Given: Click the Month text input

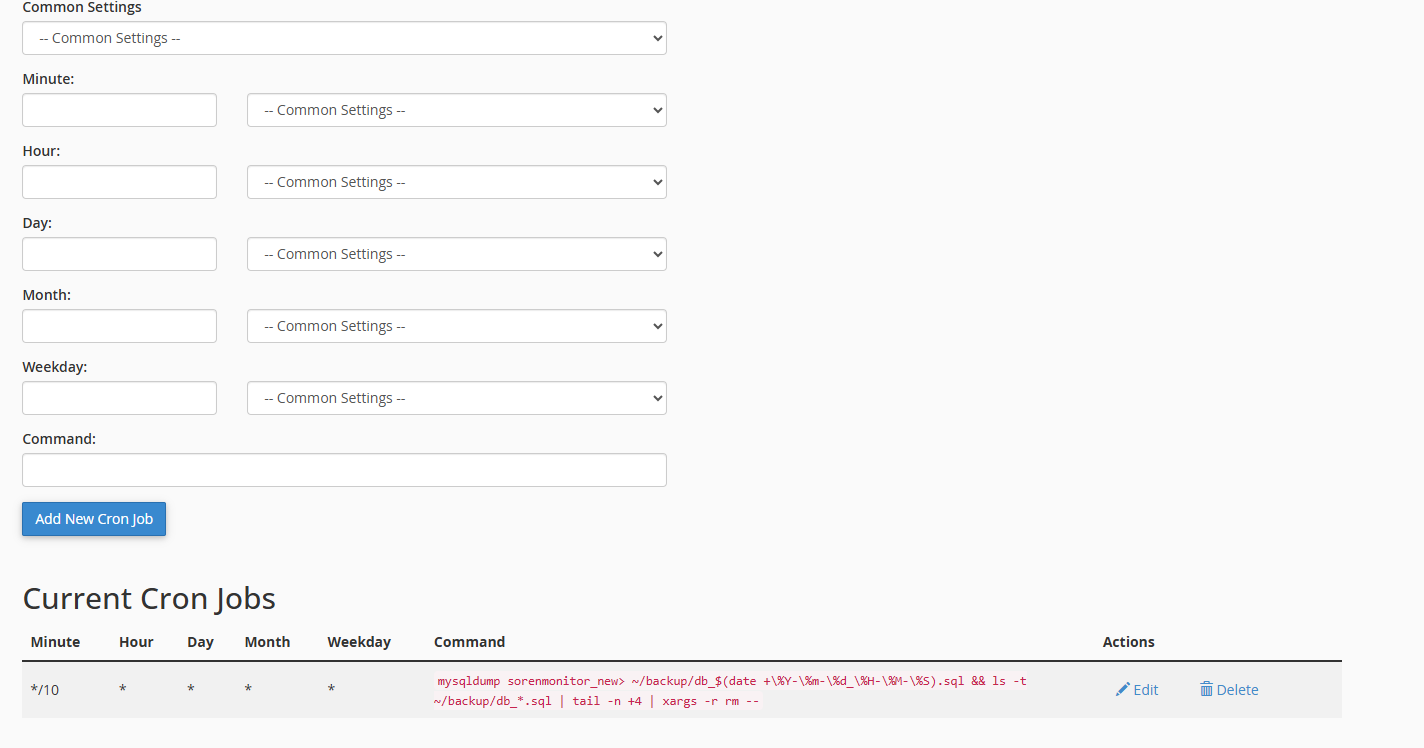Looking at the screenshot, I should (119, 326).
